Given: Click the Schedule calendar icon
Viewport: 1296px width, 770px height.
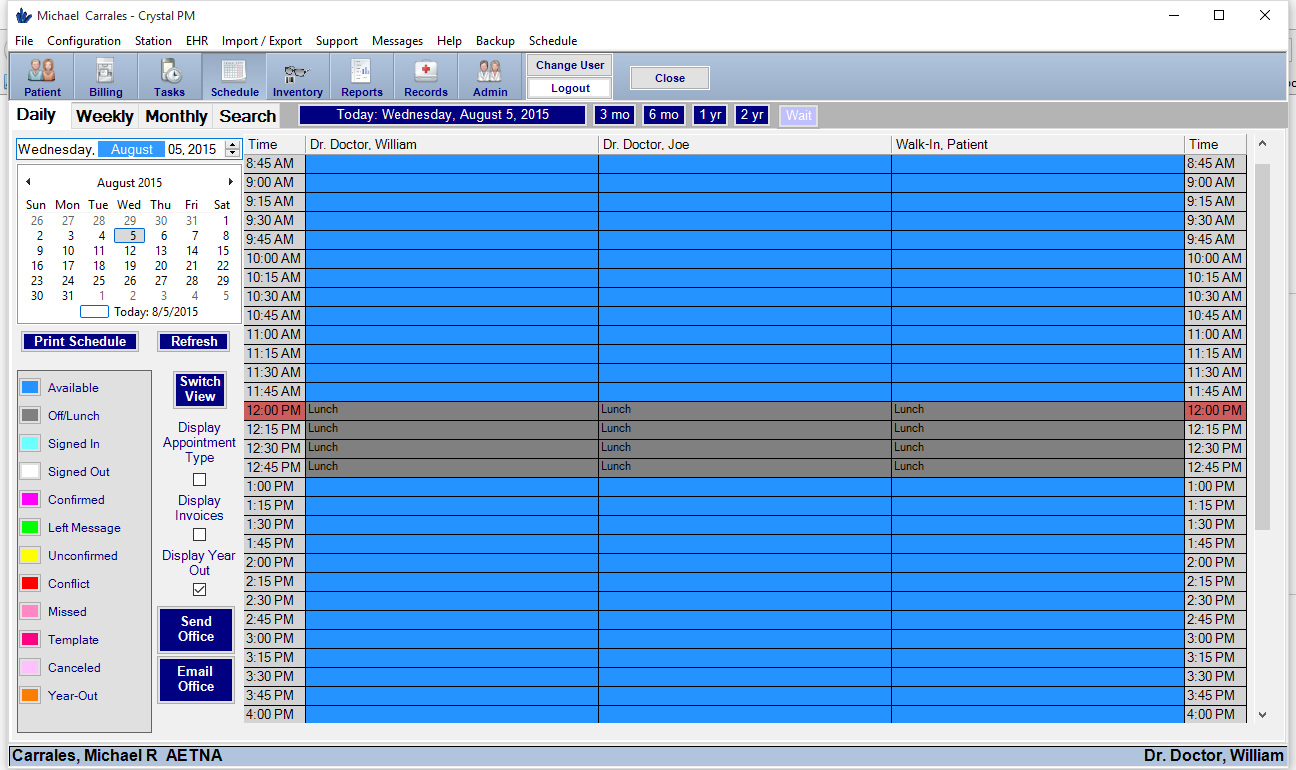Looking at the screenshot, I should (234, 76).
